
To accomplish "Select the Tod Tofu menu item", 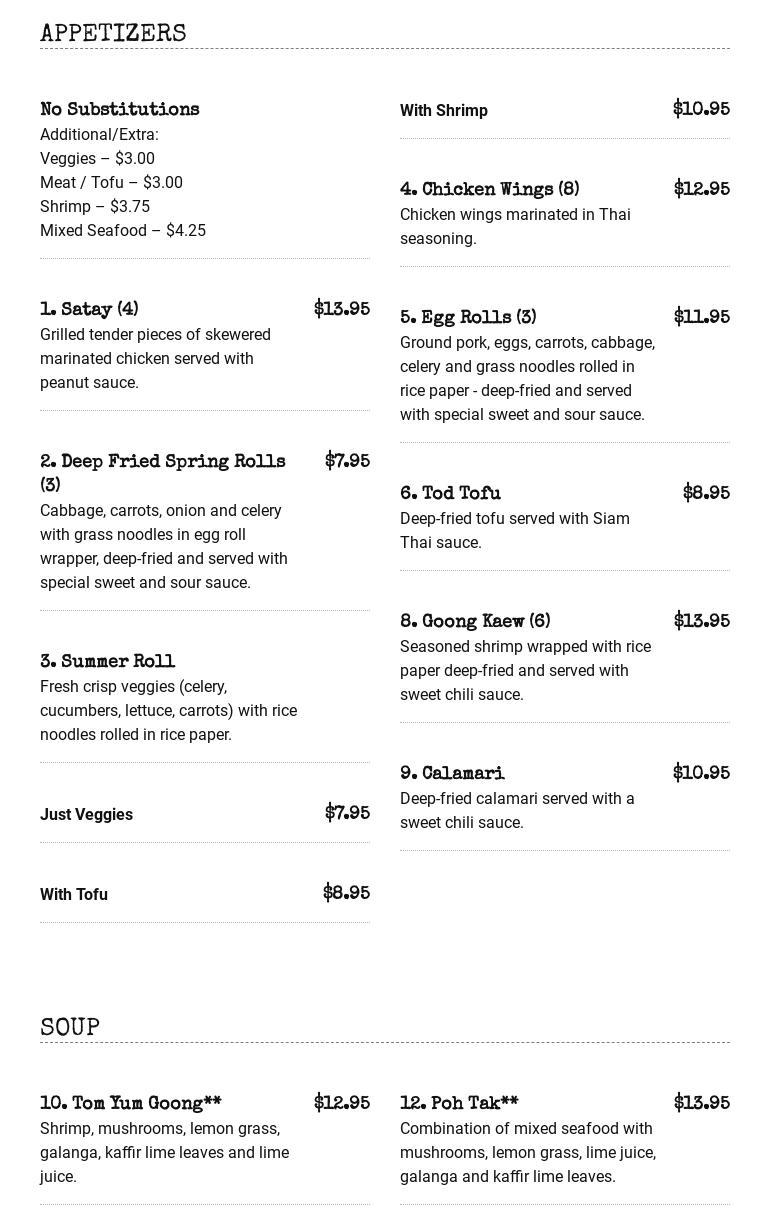I will point(450,494).
